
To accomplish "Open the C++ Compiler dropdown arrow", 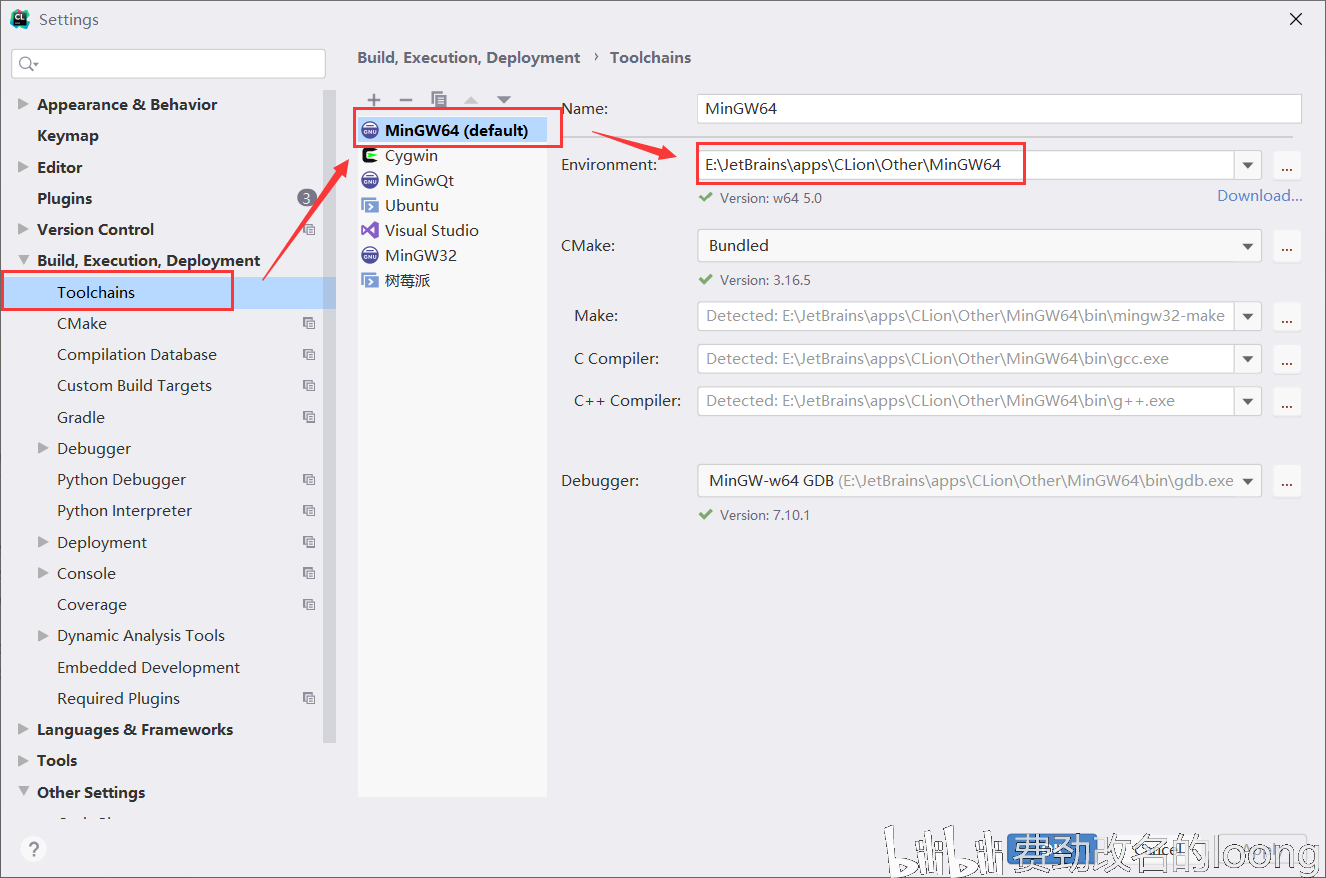I will click(1248, 402).
